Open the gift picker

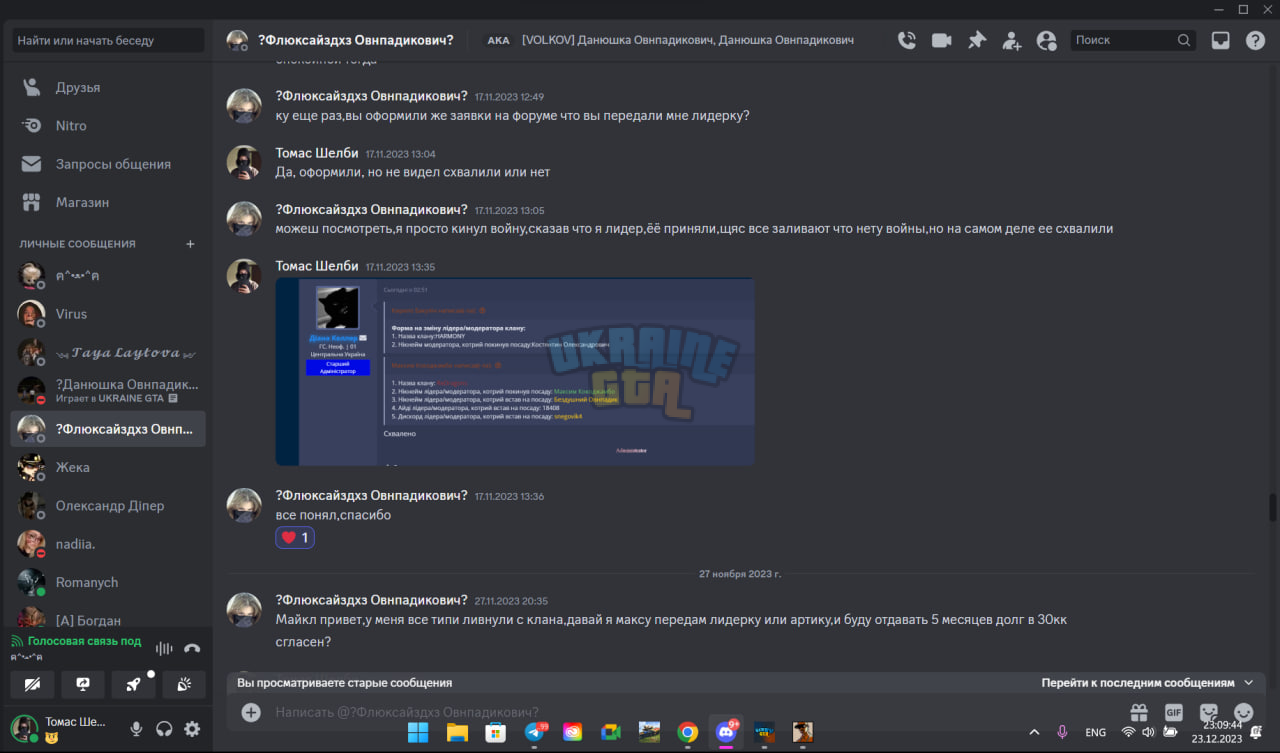1138,712
